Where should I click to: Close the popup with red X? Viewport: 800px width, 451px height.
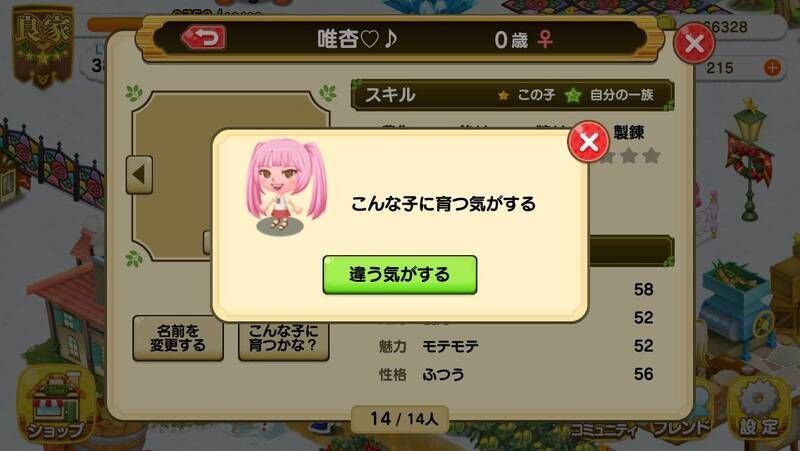point(588,141)
